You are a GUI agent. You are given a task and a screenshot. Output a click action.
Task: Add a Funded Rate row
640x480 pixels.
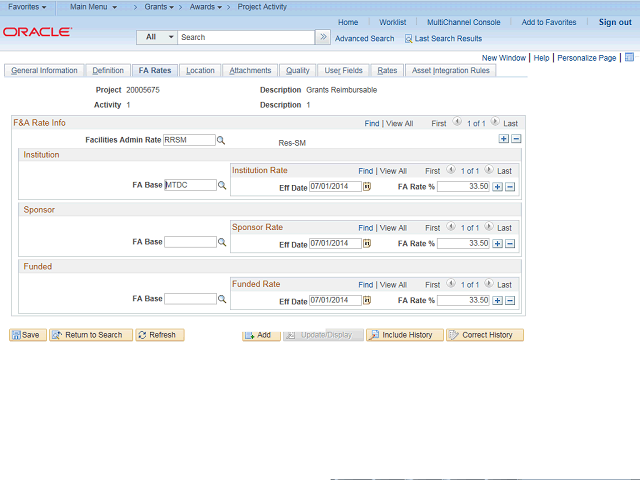(x=497, y=300)
